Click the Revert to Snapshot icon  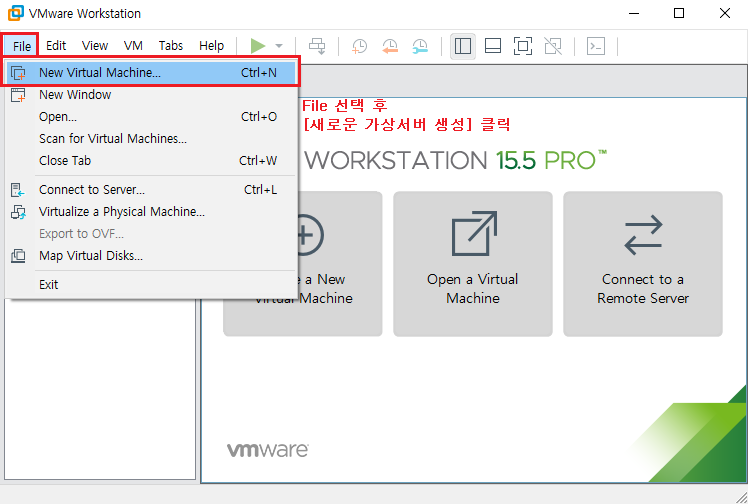click(390, 46)
